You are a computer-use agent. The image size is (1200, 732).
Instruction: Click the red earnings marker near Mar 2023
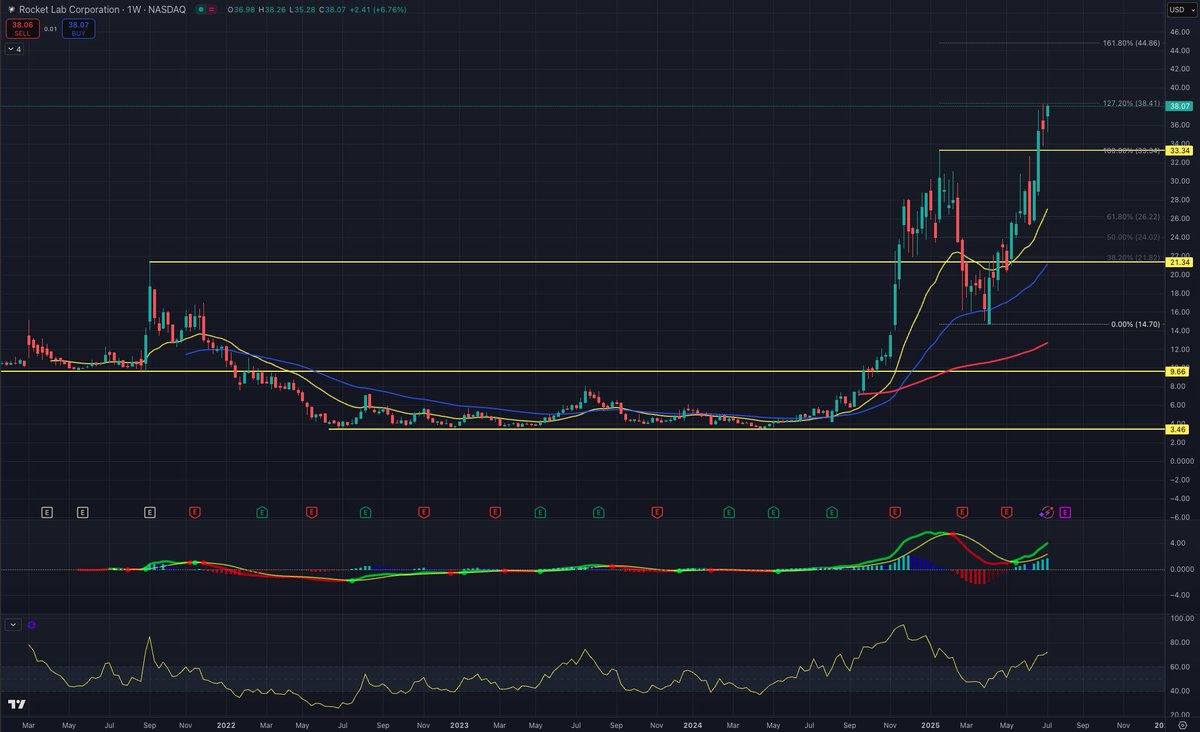[x=494, y=512]
